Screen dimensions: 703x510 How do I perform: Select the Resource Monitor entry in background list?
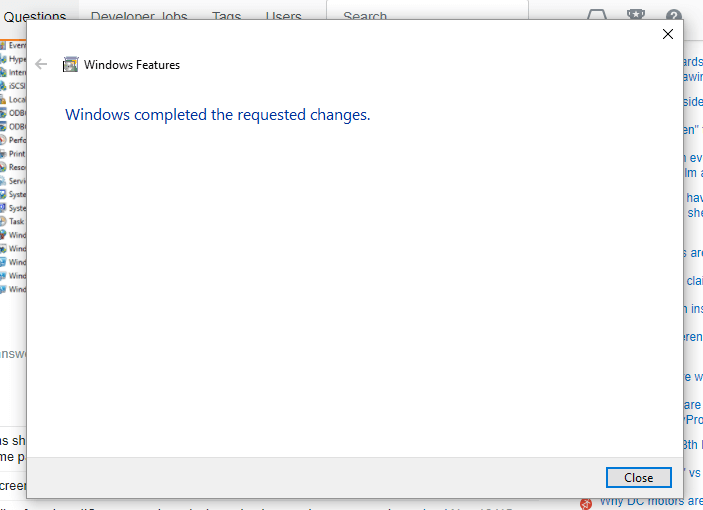click(13, 167)
